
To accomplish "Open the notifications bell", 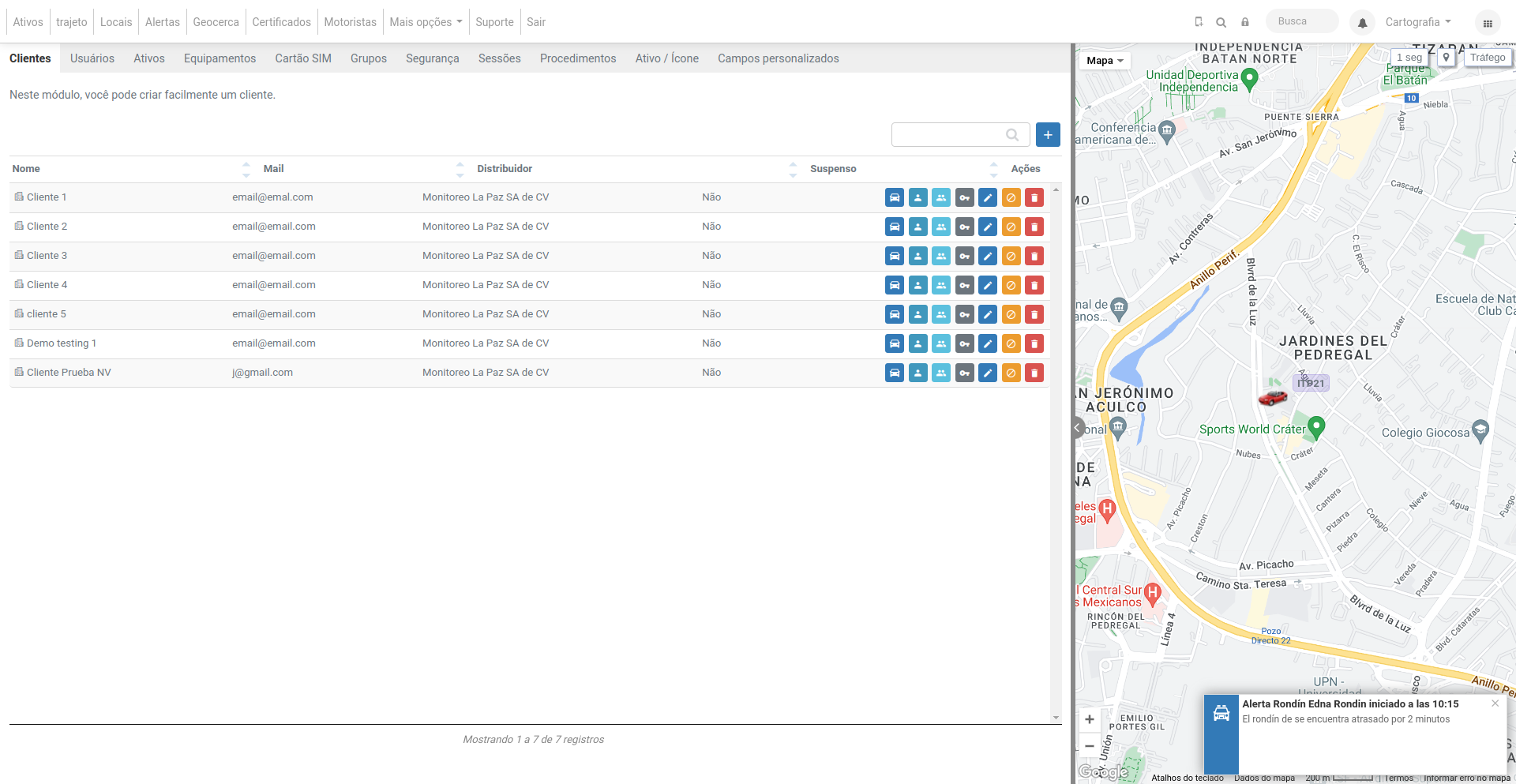I will coord(1362,23).
